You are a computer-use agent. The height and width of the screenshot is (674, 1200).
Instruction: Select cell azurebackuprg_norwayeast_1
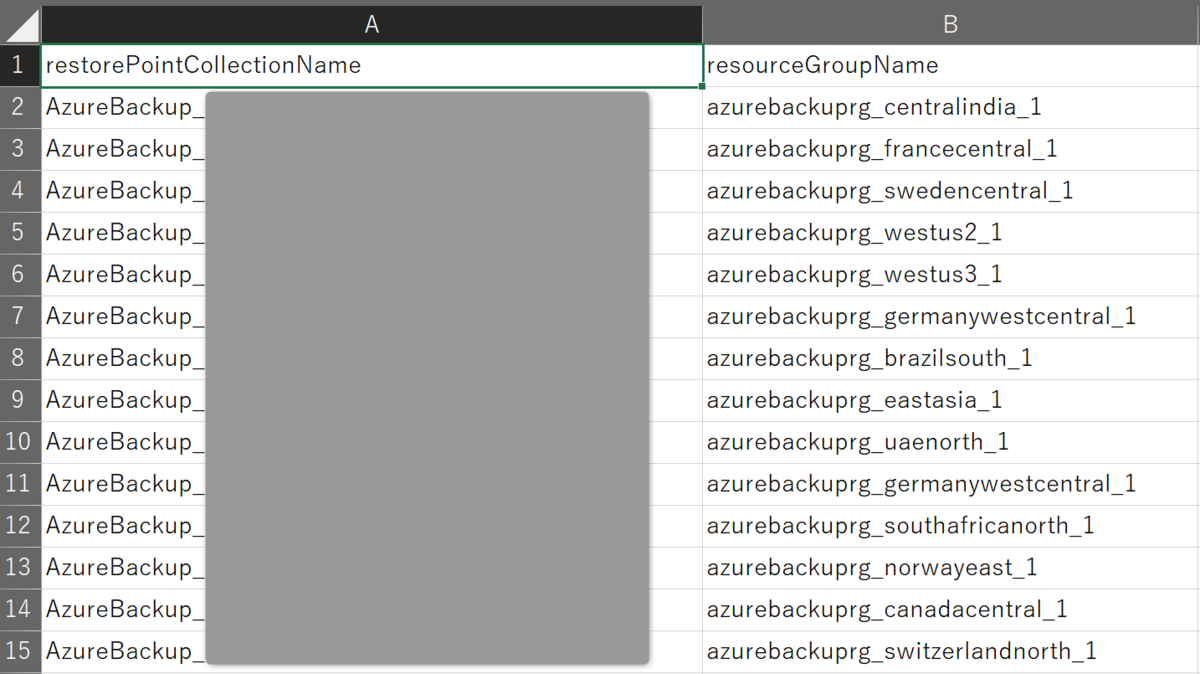pos(951,568)
